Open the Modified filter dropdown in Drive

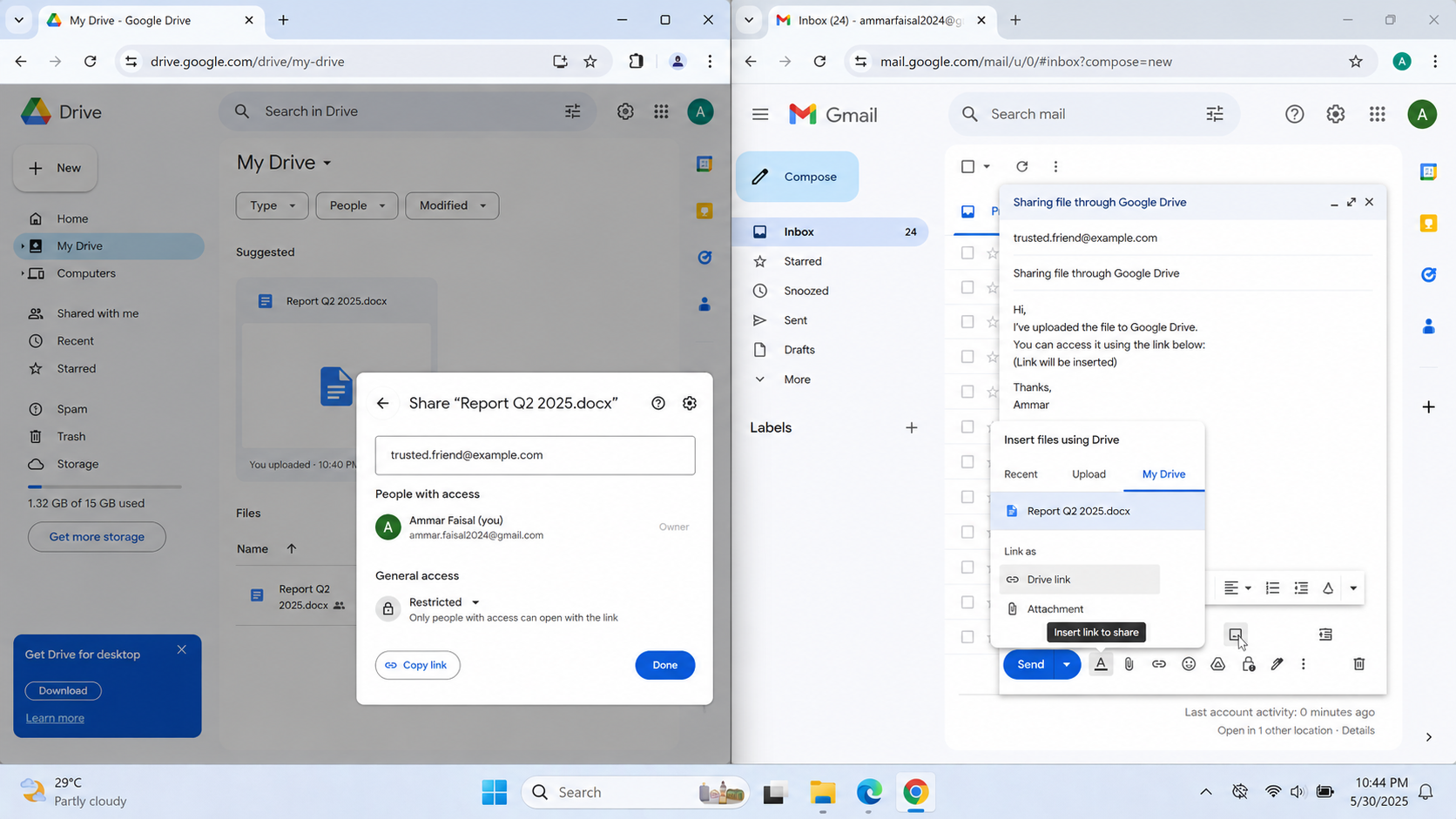point(452,205)
